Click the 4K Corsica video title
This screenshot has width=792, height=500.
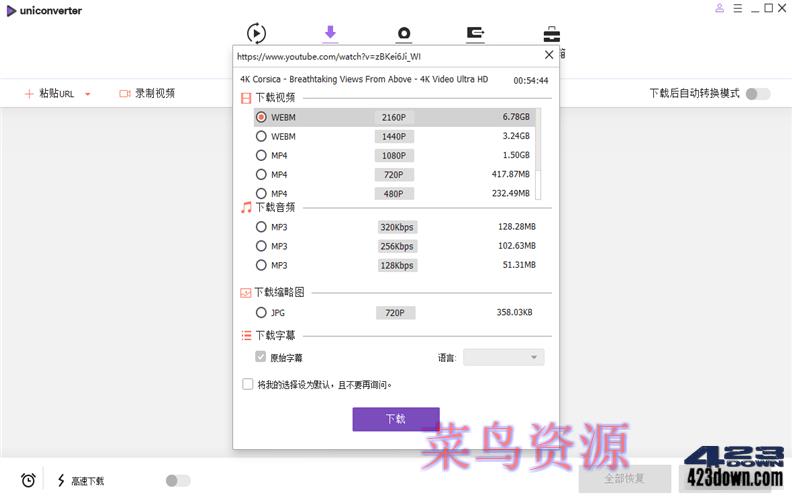point(364,79)
